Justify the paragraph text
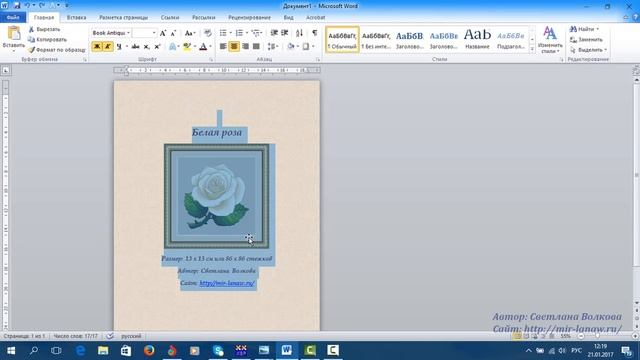The image size is (640, 360). tap(256, 47)
